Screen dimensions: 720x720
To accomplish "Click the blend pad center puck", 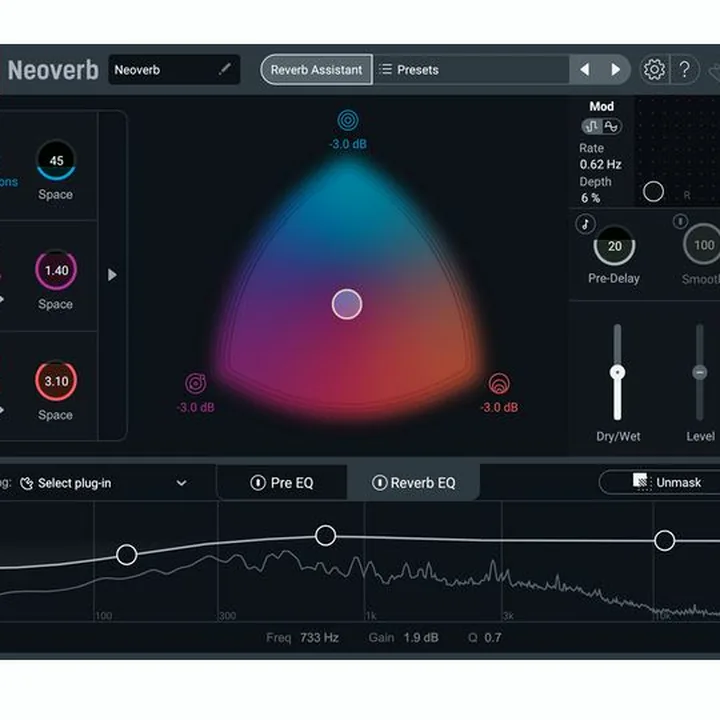I will [347, 304].
